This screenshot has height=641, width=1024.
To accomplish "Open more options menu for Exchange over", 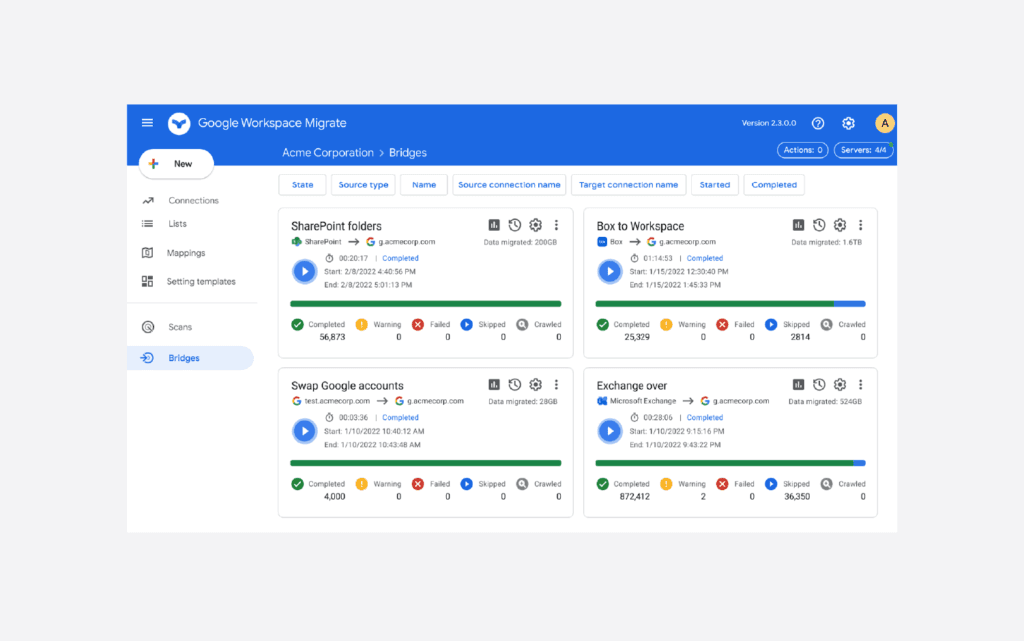I will click(861, 384).
